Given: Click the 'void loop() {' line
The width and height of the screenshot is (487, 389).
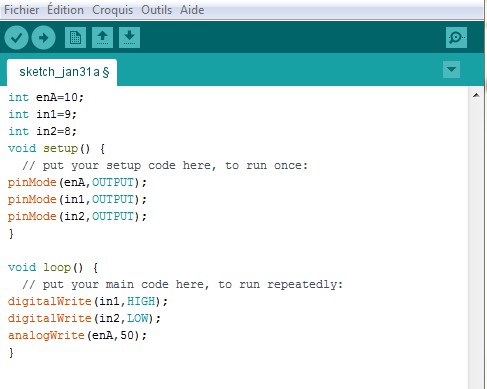Looking at the screenshot, I should click(x=53, y=268).
